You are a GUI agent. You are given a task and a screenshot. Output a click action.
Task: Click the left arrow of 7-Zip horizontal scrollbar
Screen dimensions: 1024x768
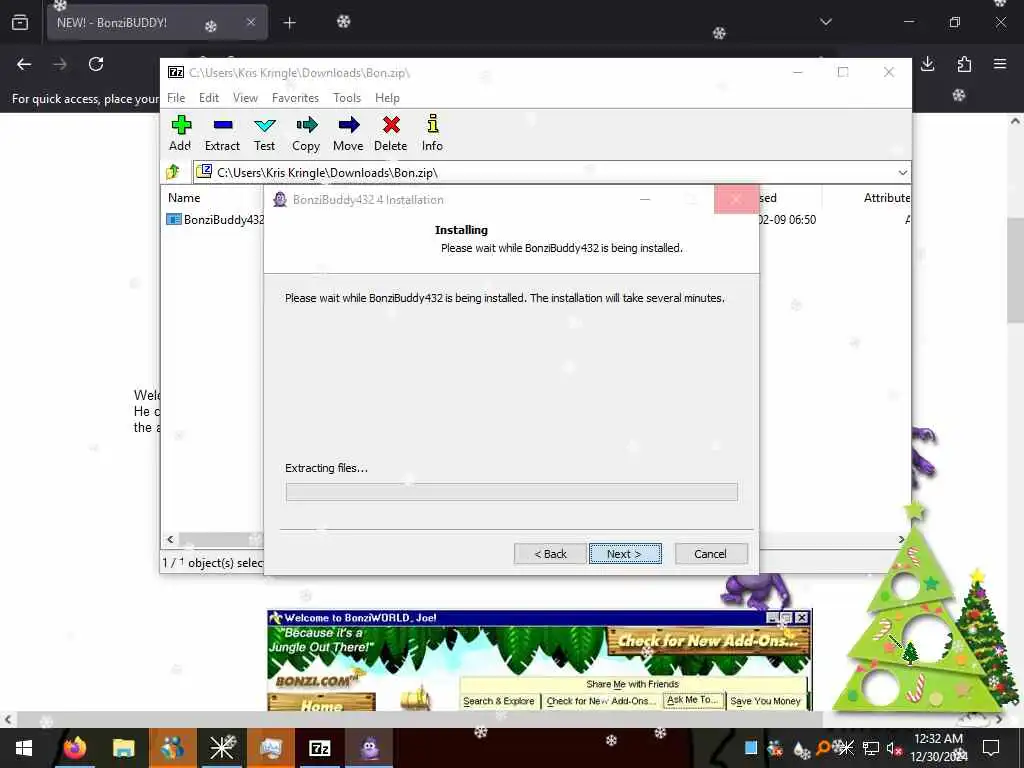click(170, 539)
